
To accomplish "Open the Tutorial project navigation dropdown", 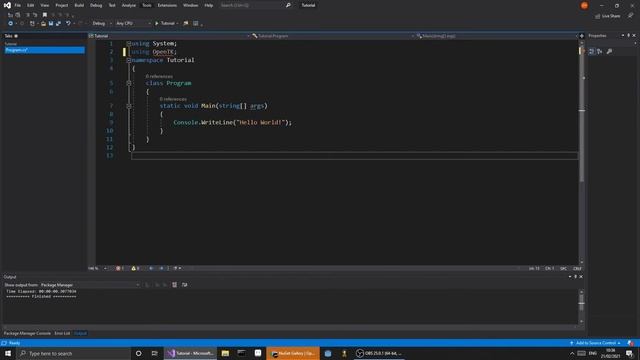I will coord(169,36).
